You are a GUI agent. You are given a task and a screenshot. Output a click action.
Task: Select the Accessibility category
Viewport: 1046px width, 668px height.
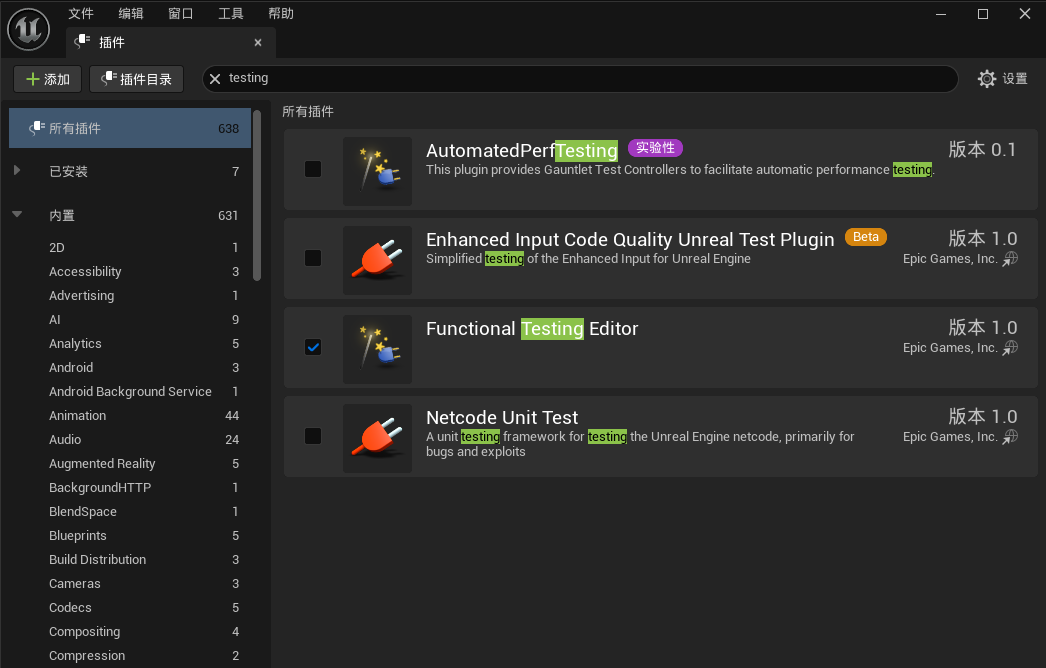(x=130, y=272)
